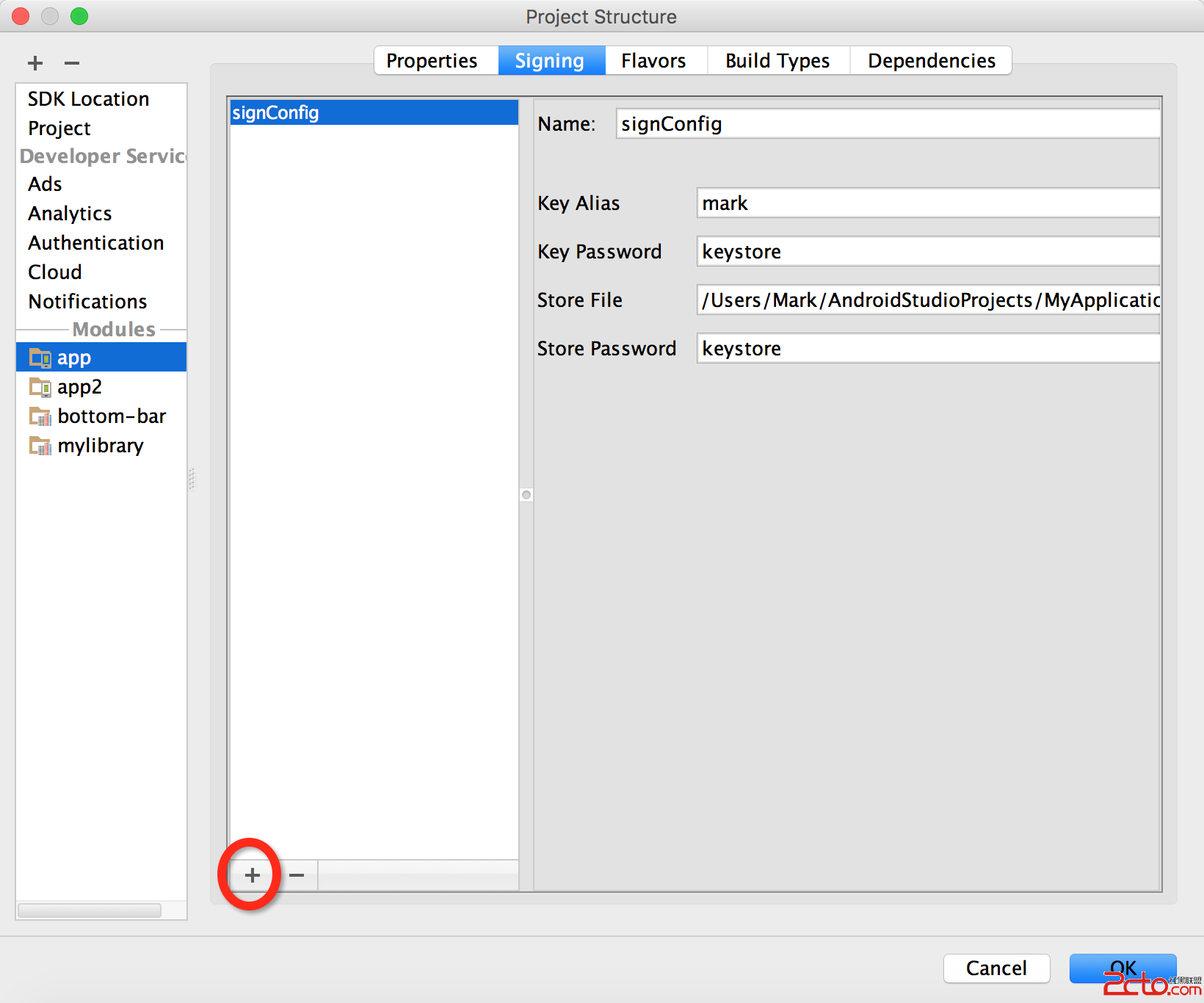
Task: Remove module with top-left minus button
Action: tap(72, 63)
